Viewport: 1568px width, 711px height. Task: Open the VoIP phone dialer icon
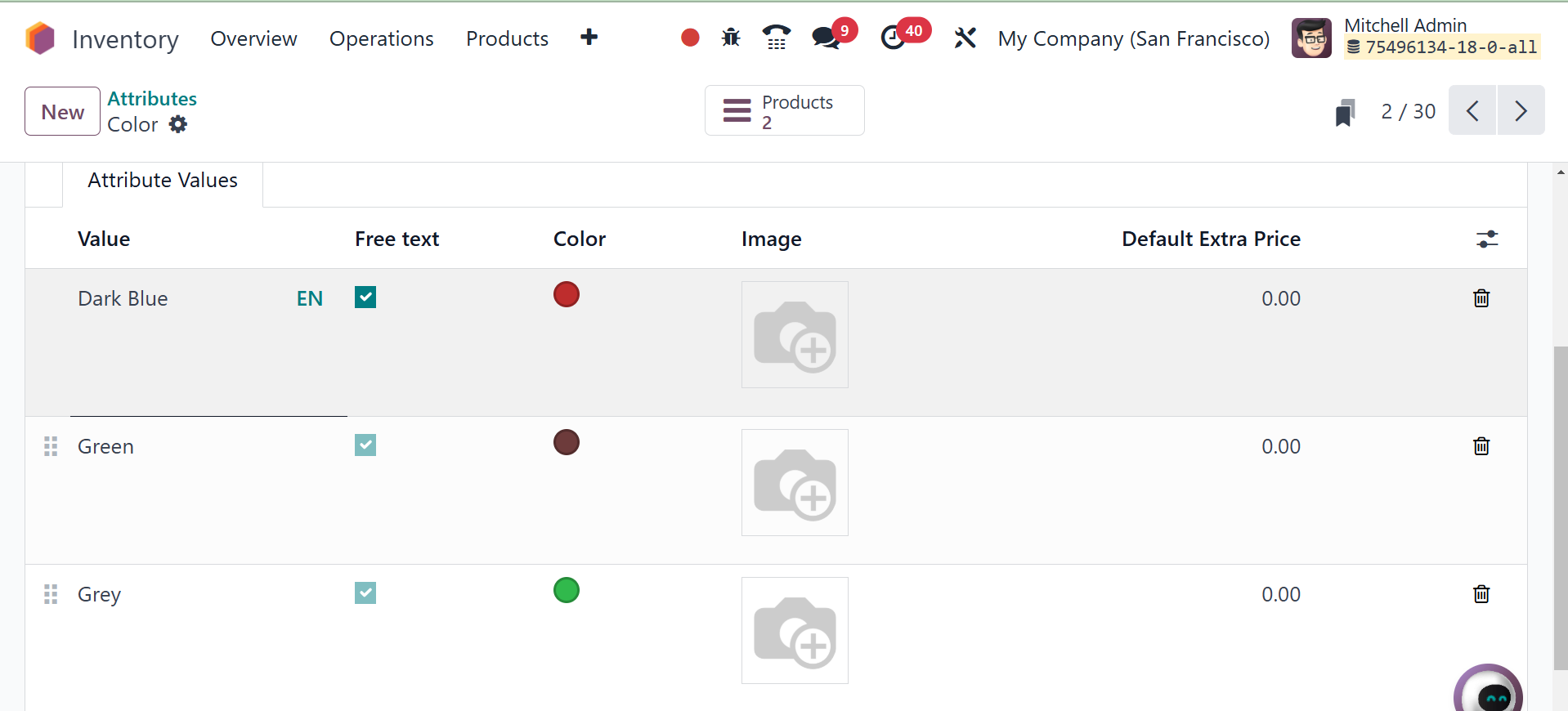pos(776,38)
